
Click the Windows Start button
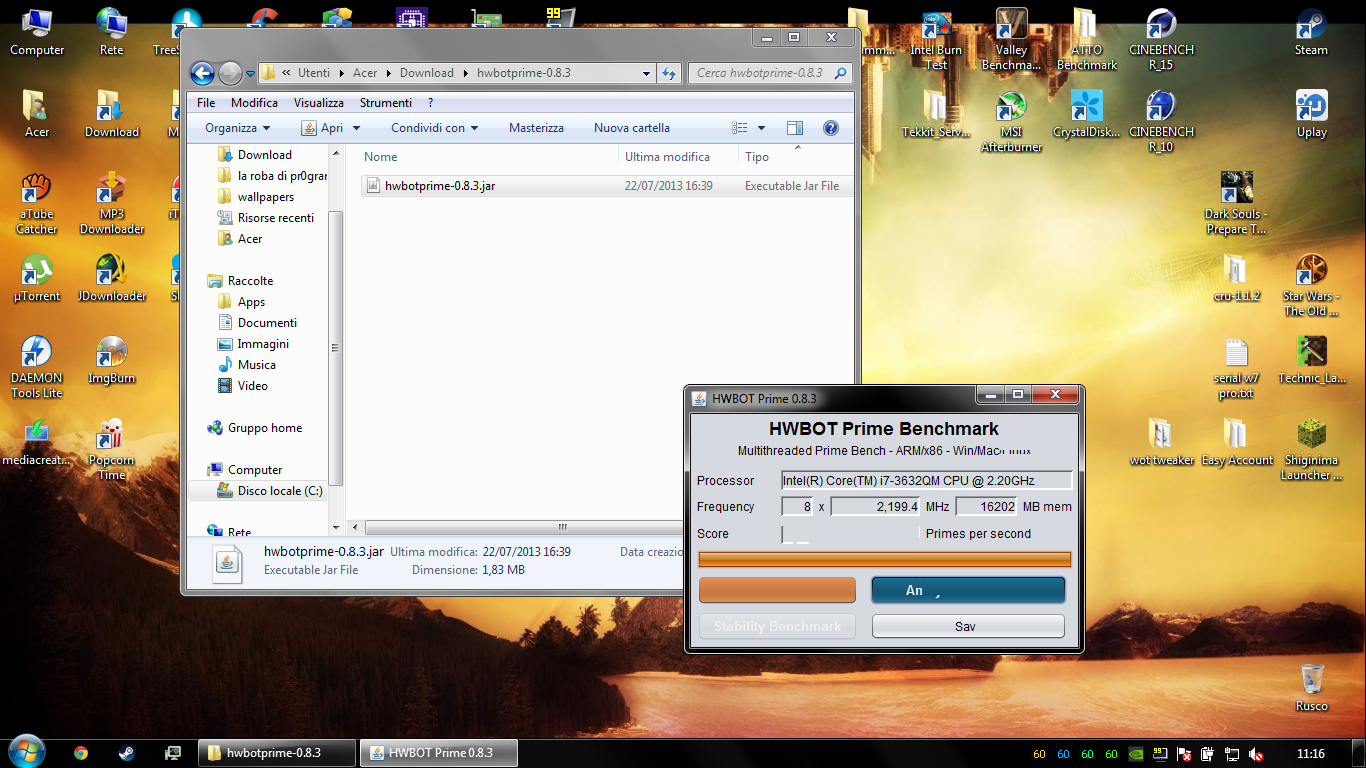25,753
